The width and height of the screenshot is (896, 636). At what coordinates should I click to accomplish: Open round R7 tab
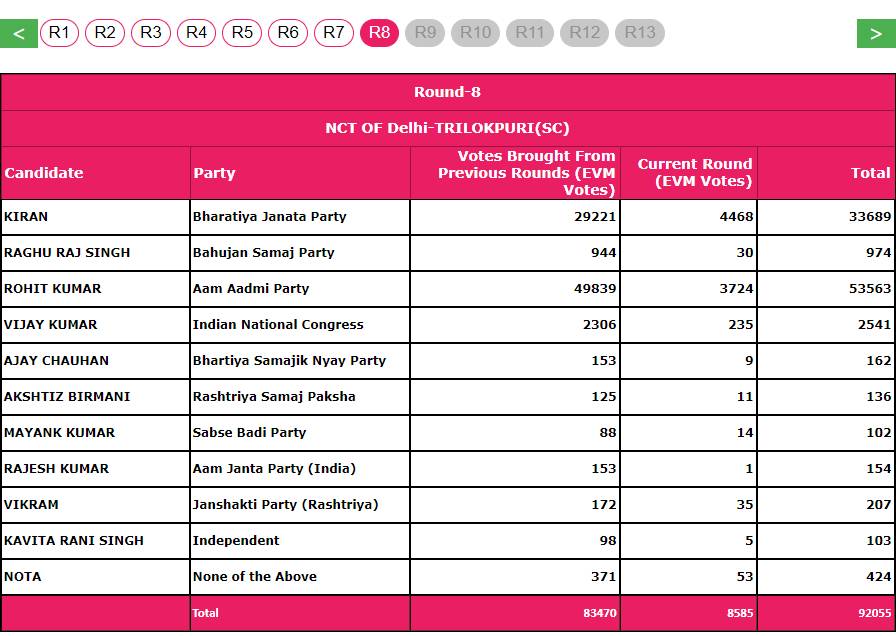334,33
